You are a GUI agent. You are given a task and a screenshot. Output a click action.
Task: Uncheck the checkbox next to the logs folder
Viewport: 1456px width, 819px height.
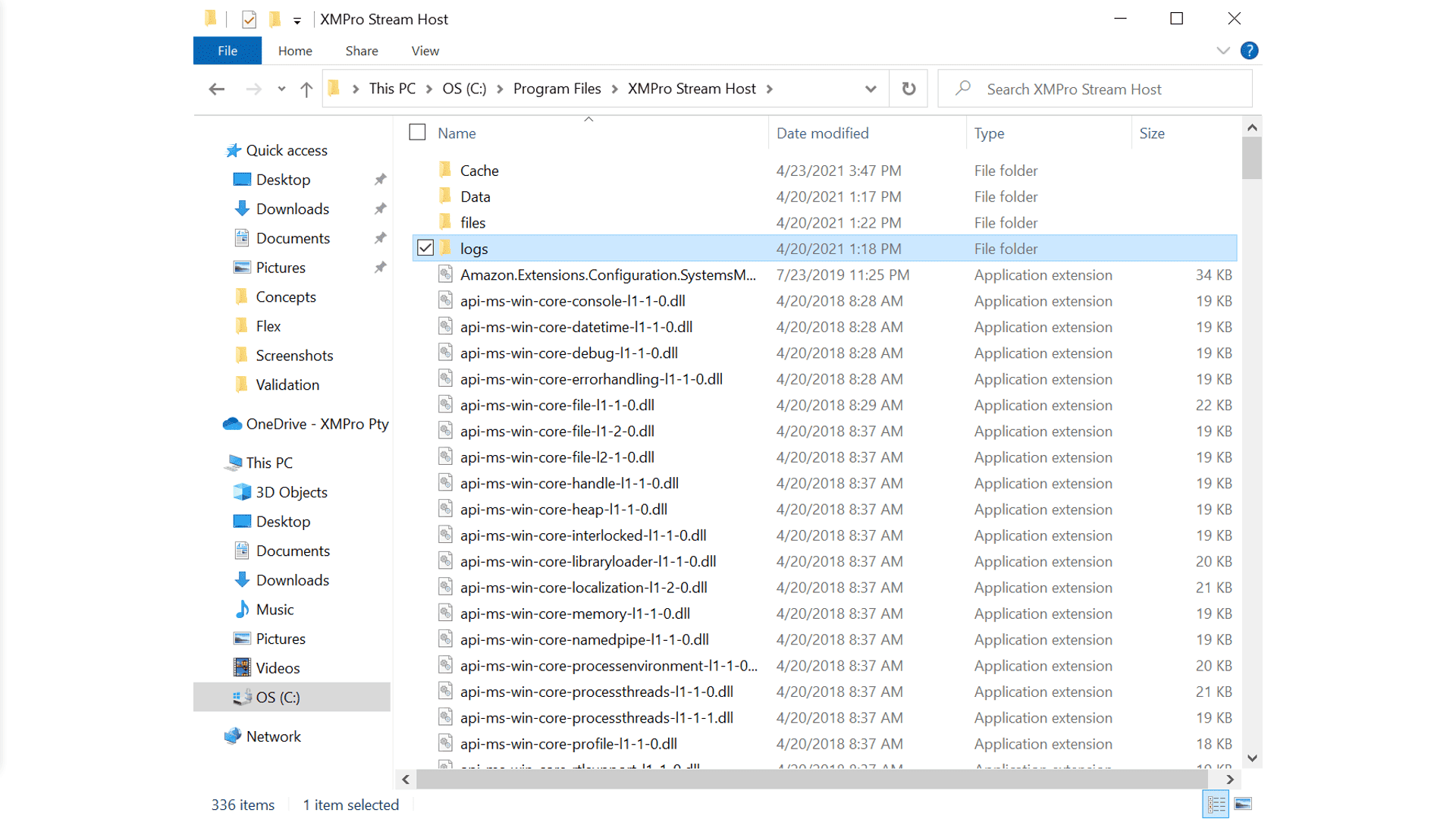click(425, 248)
